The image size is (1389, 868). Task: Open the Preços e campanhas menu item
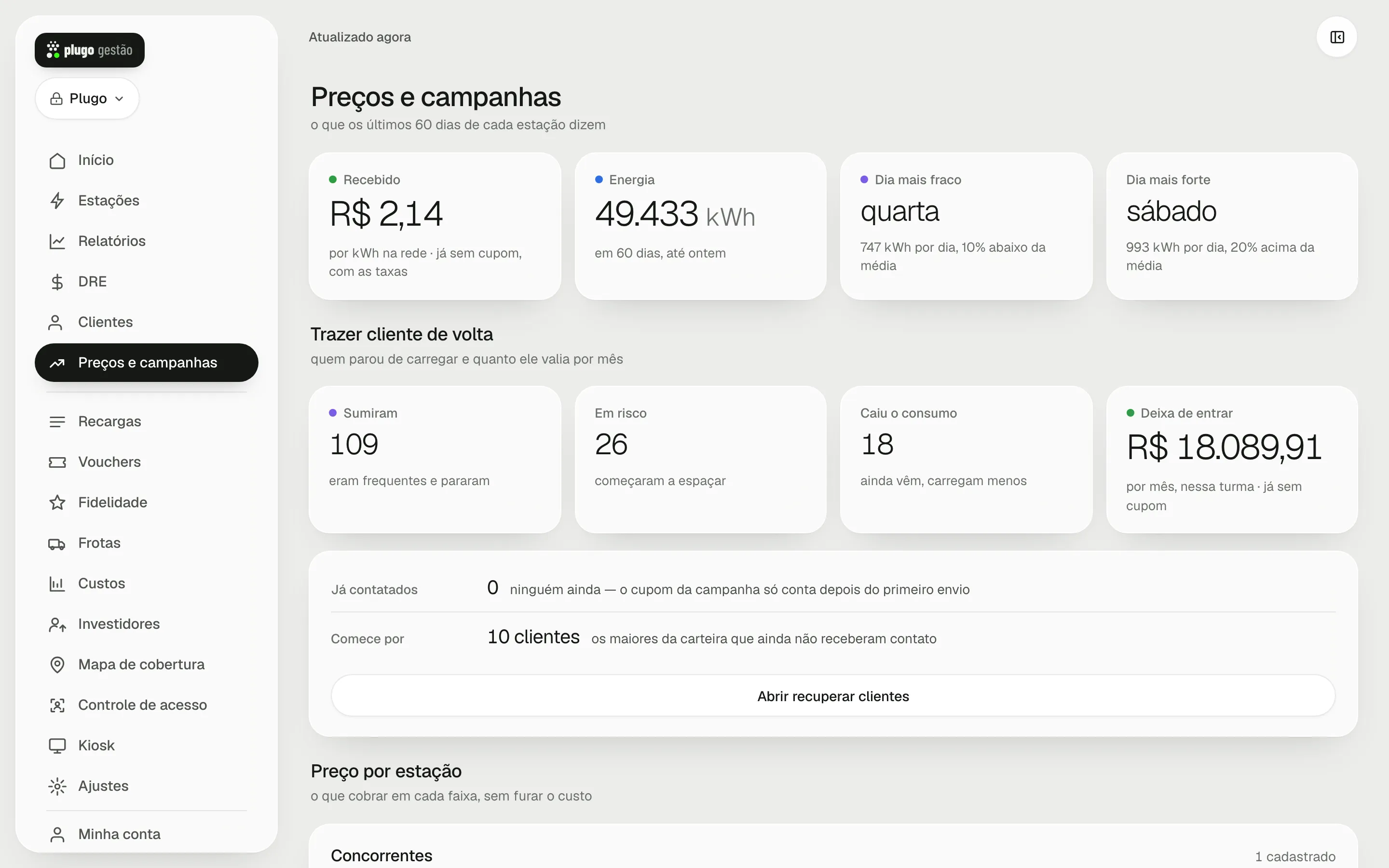(146, 363)
